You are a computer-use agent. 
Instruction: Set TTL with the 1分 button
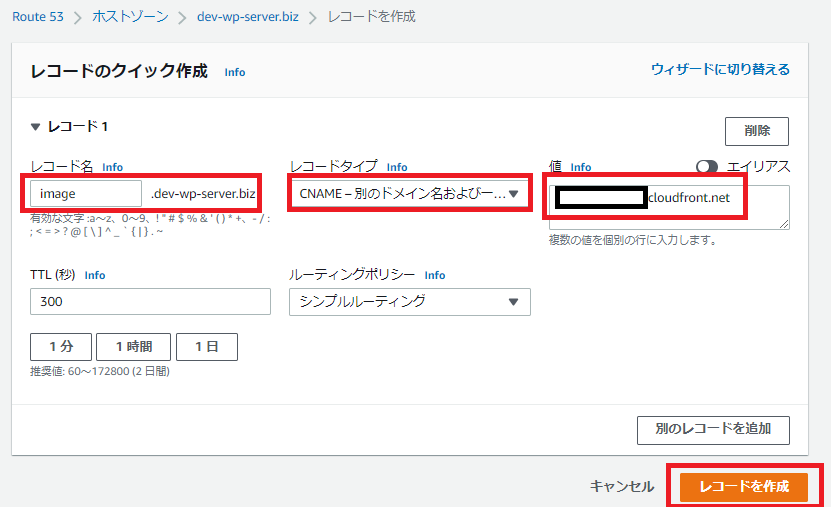point(61,347)
